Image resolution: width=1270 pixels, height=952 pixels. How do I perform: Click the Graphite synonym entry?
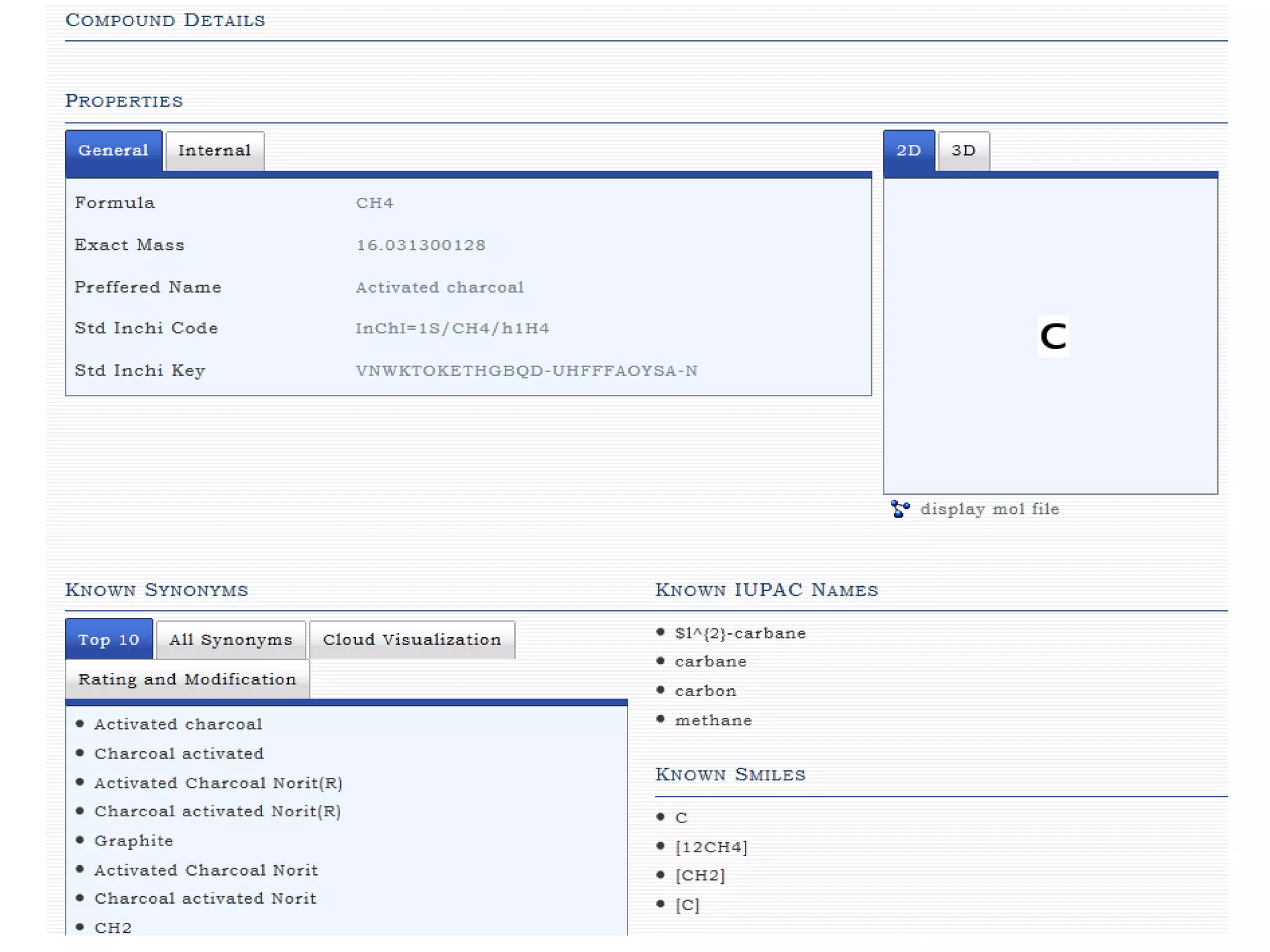tap(133, 841)
